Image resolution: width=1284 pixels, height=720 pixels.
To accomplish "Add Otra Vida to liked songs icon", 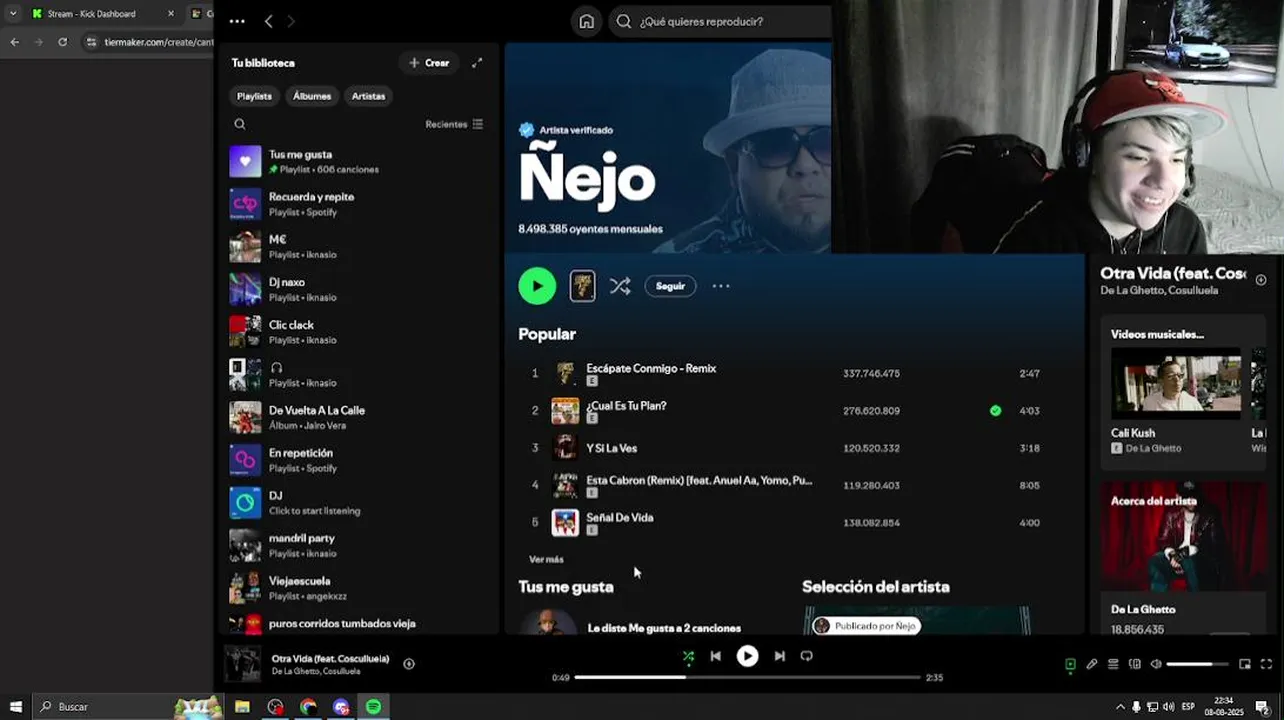I will coord(409,664).
